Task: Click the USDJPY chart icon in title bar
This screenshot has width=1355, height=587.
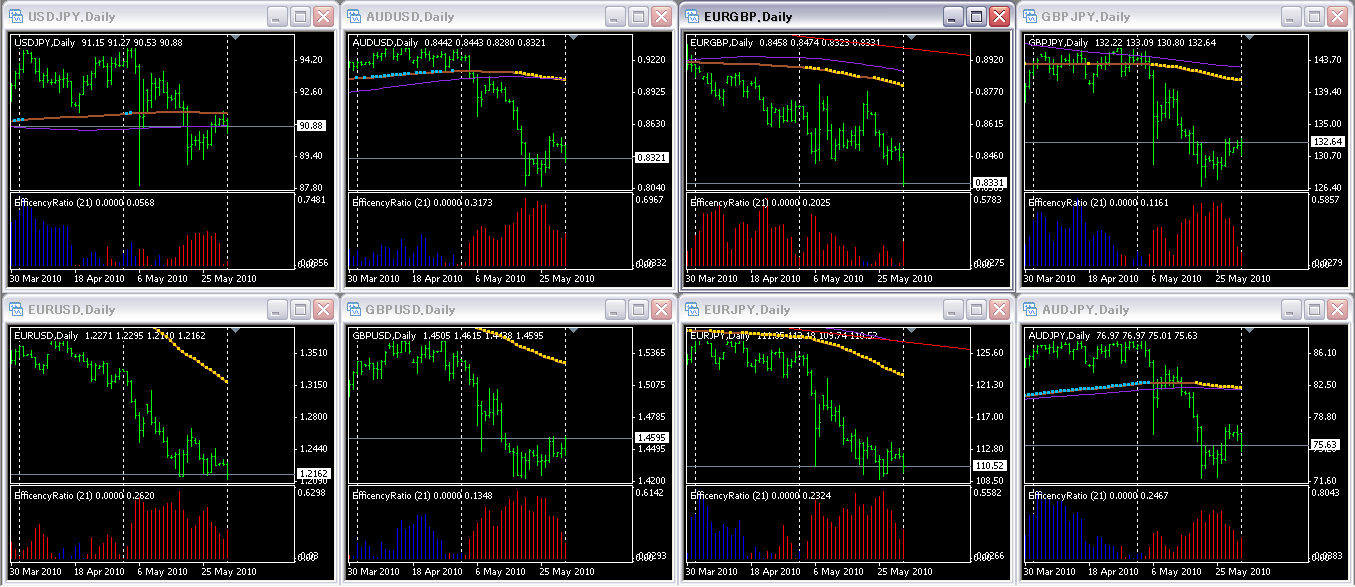Action: pos(16,17)
